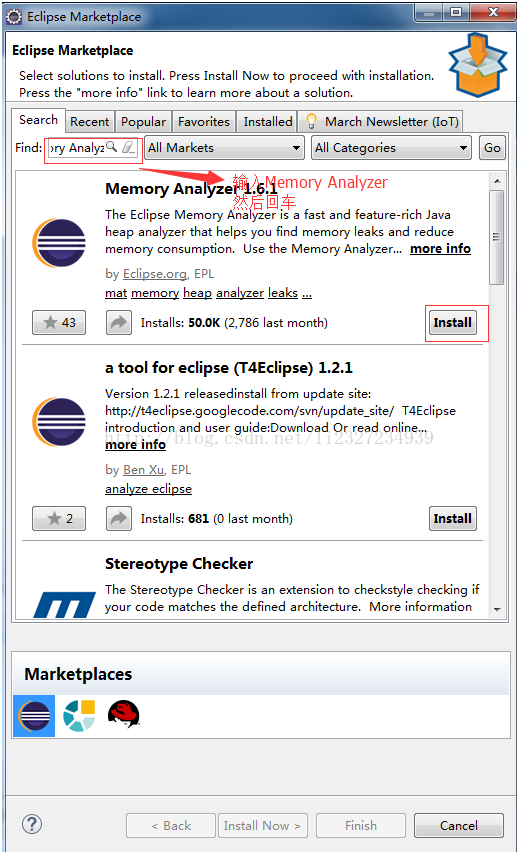Click the Memory Analyzer Eclipse logo
The image size is (519, 854).
(59, 243)
